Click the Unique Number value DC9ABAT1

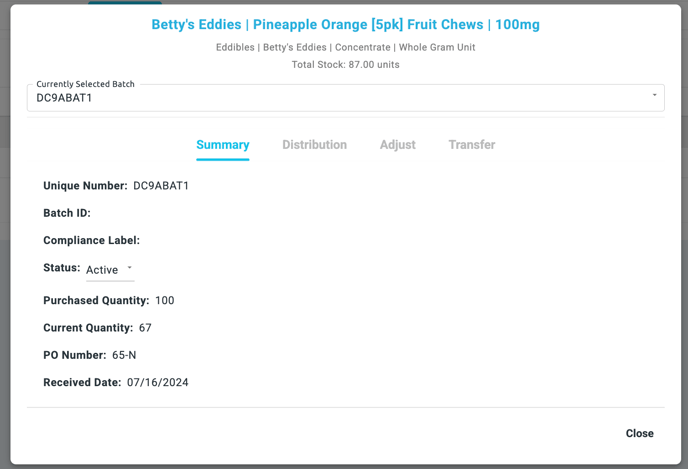pos(161,186)
